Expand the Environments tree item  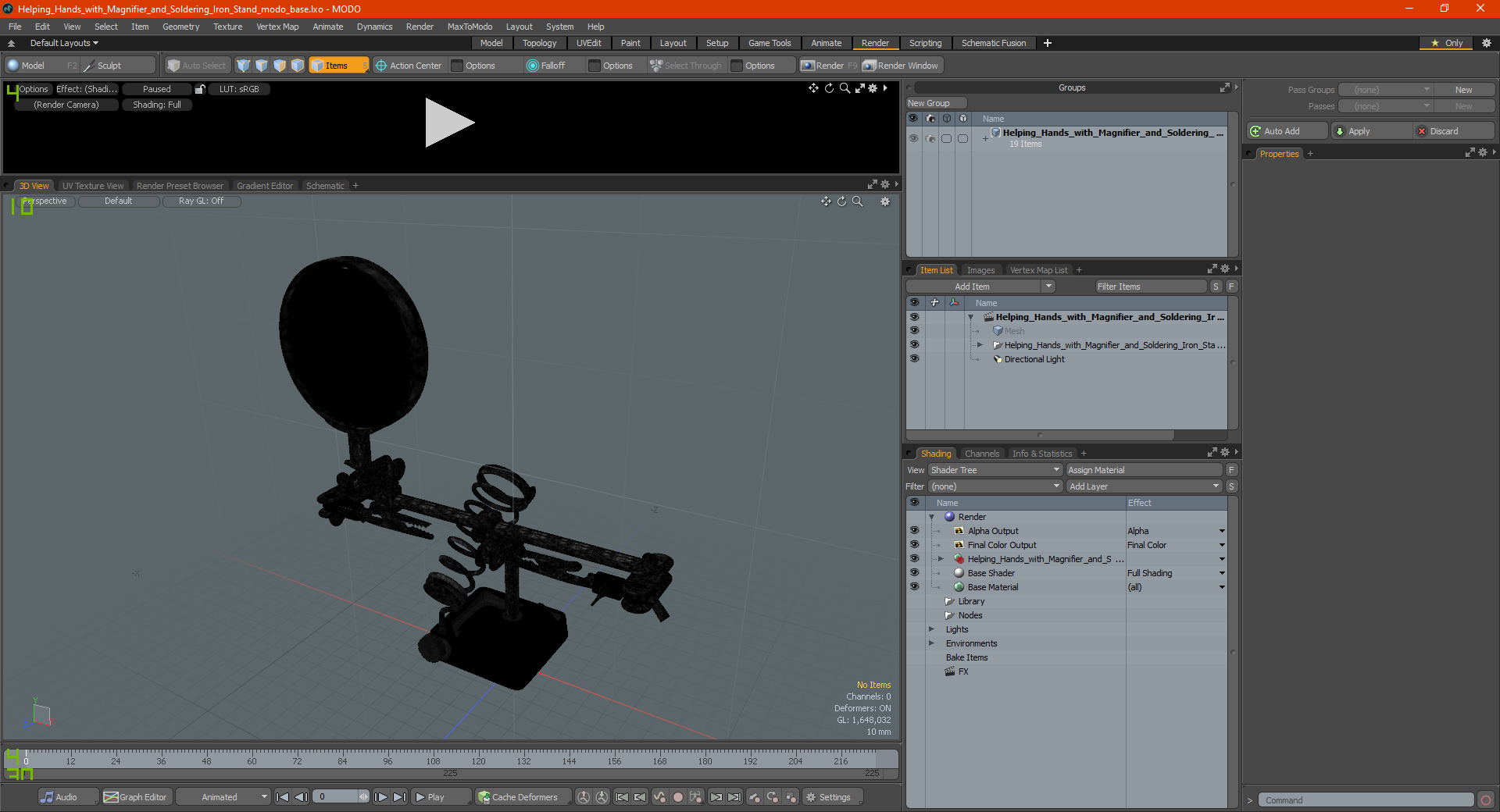click(x=931, y=643)
